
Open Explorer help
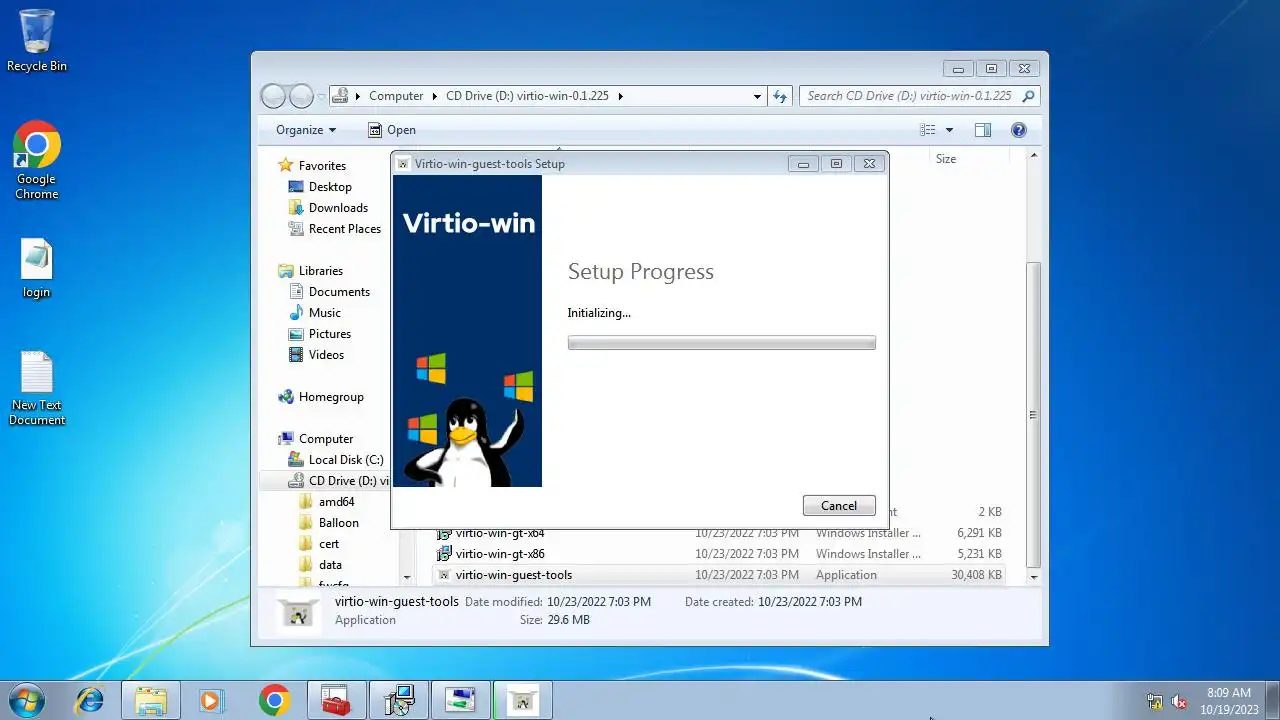[x=1019, y=130]
